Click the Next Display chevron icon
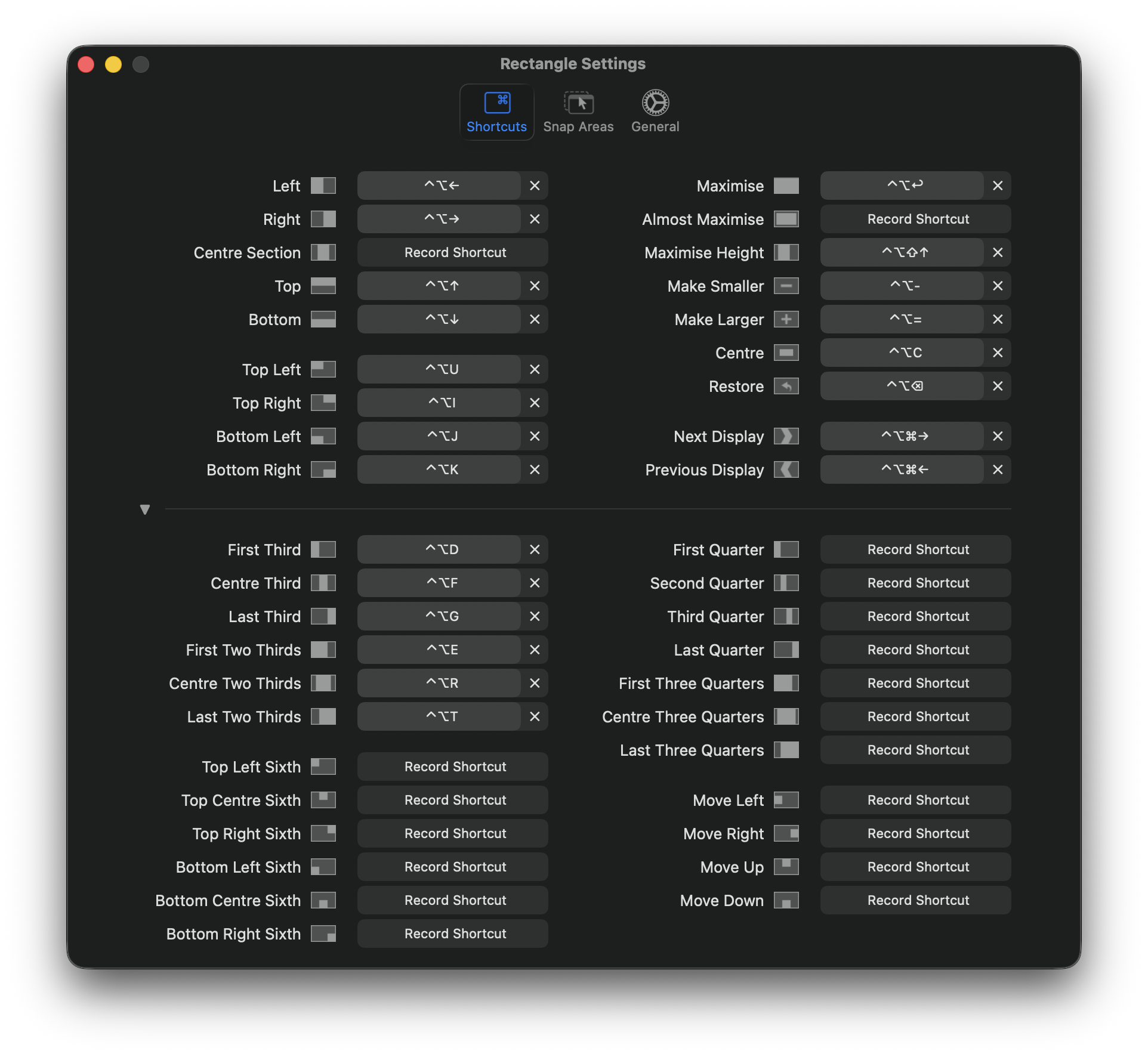 pyautogui.click(x=786, y=436)
